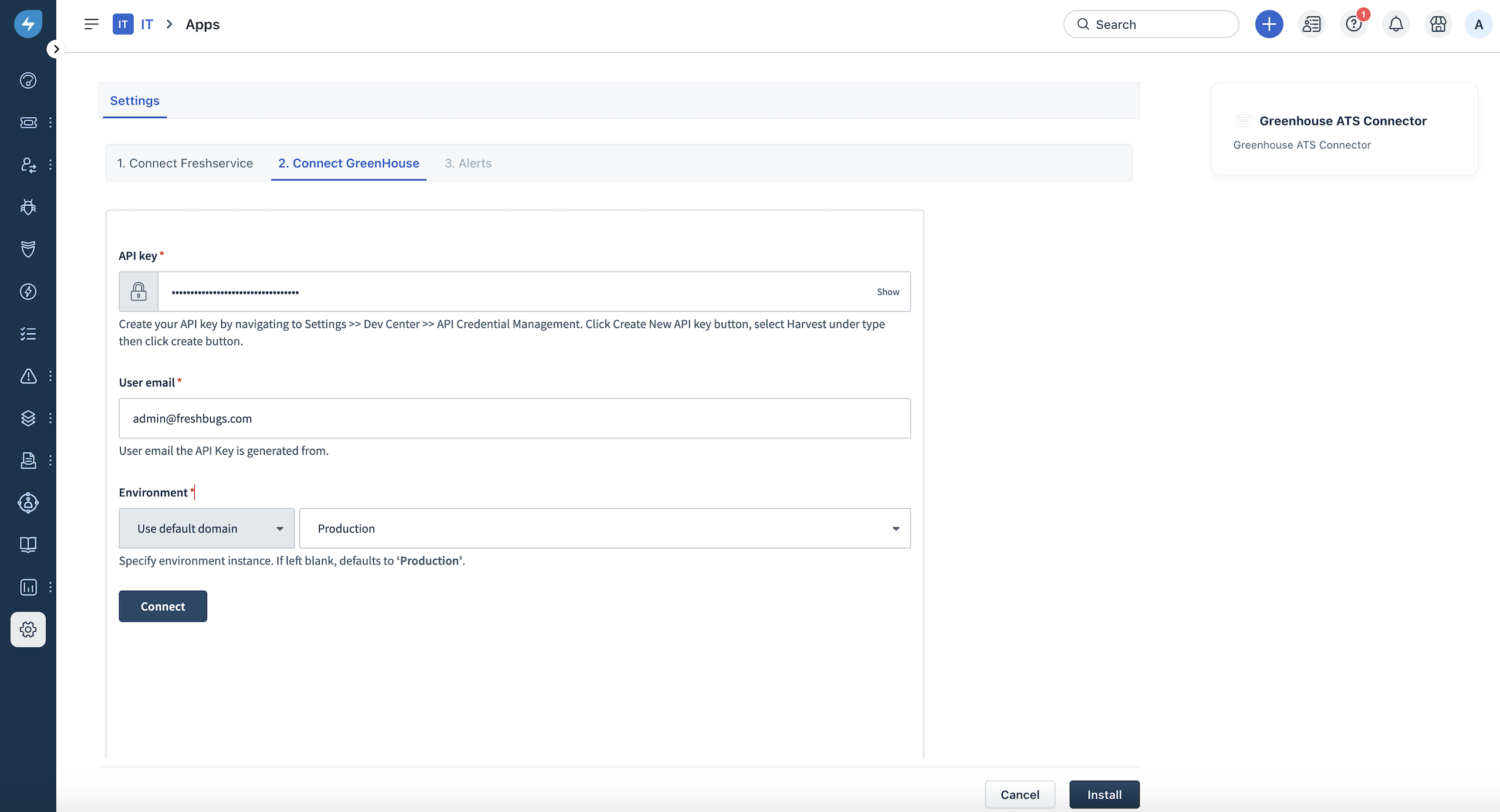Open the Use default domain dropdown
Image resolution: width=1500 pixels, height=812 pixels.
click(x=207, y=528)
